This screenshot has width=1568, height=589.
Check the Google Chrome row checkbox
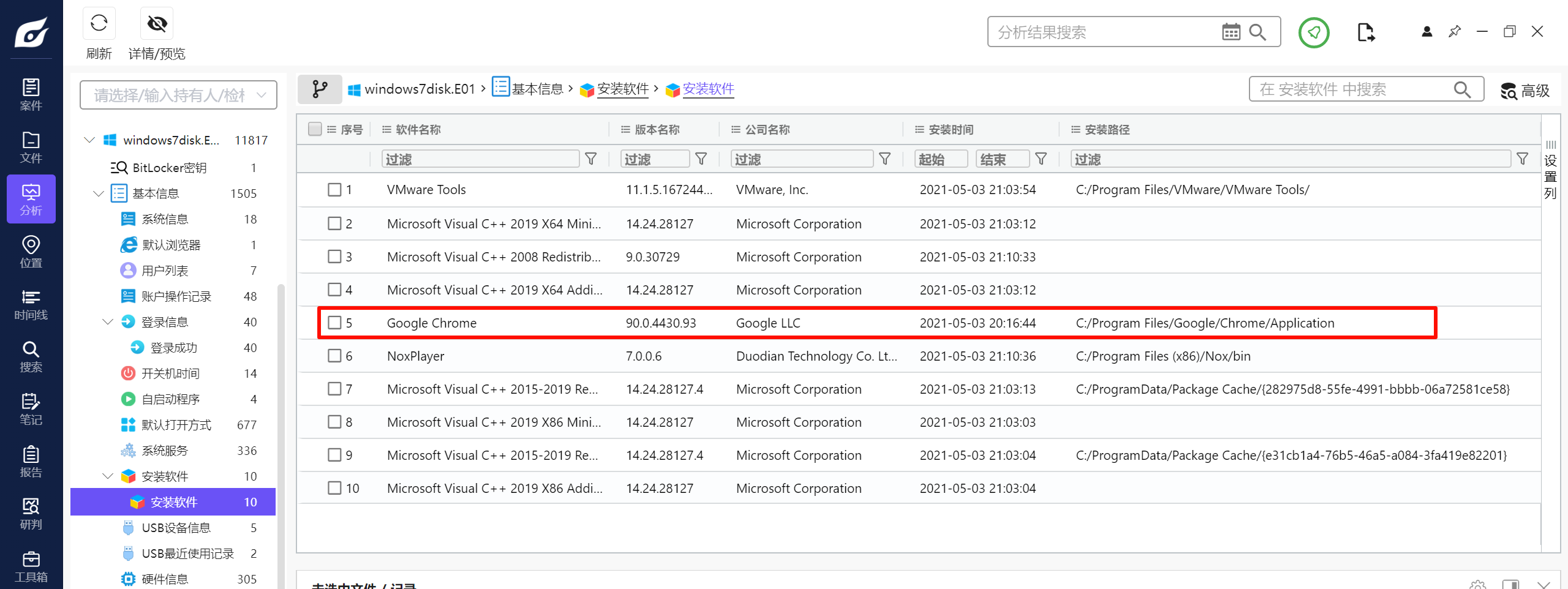[334, 323]
